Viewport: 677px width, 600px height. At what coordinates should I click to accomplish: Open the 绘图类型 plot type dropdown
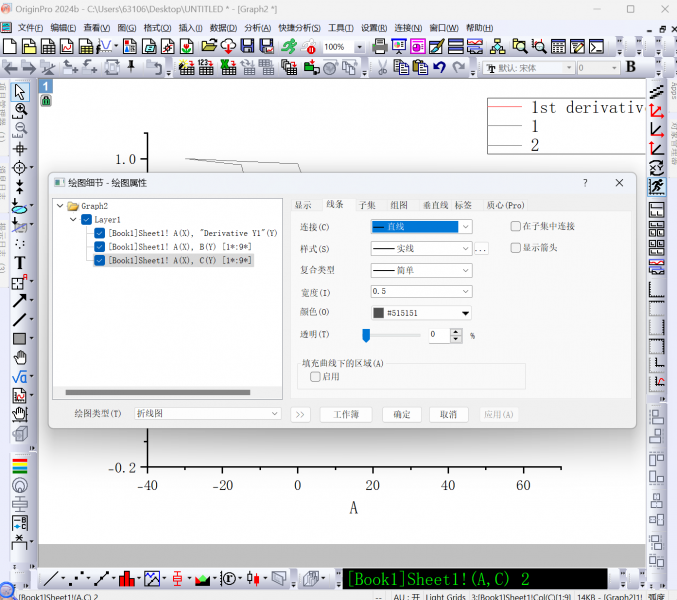[x=207, y=414]
